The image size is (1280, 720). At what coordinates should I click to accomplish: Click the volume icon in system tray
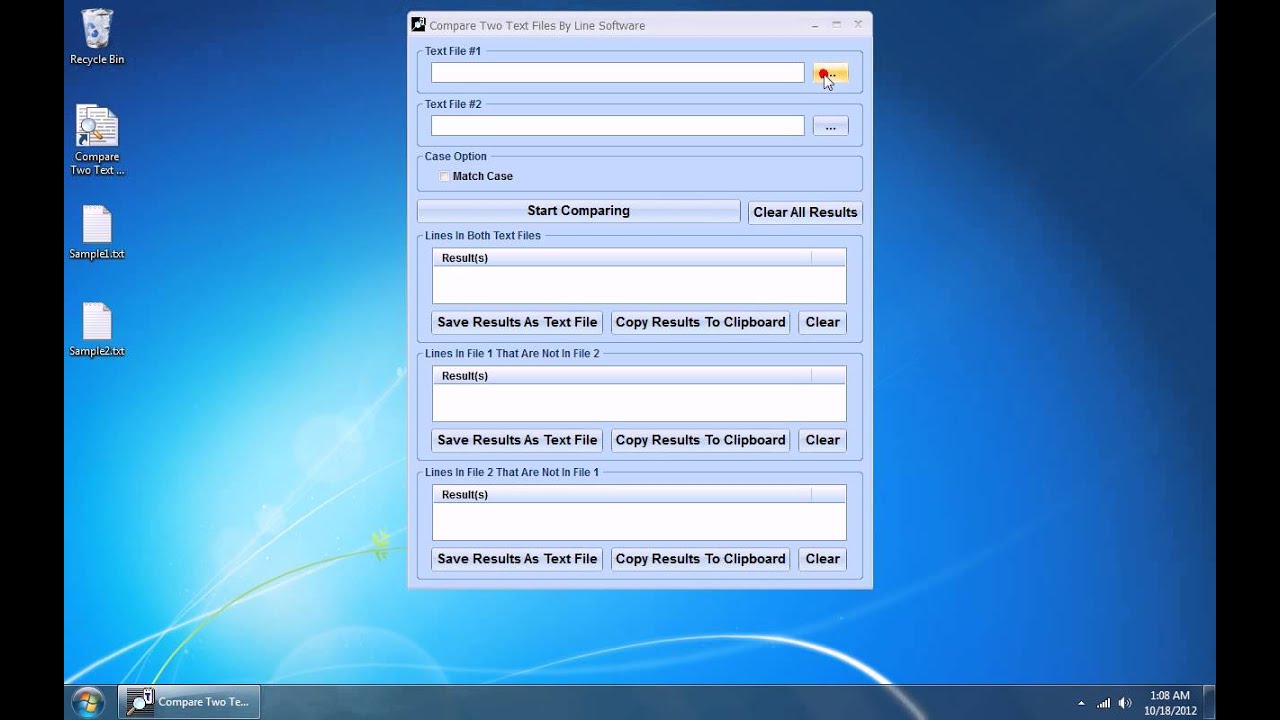coord(1125,701)
